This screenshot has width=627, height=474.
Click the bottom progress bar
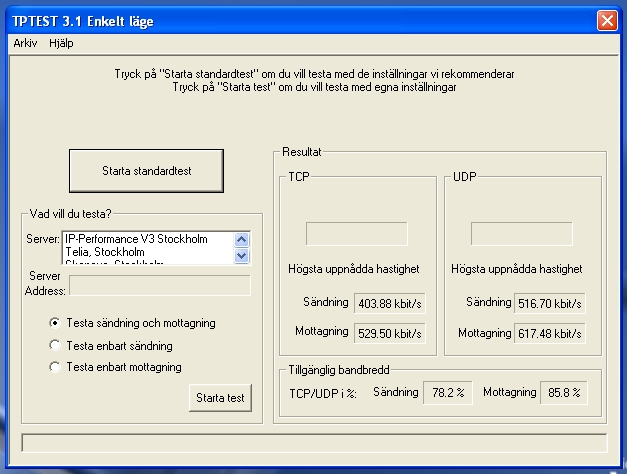(x=314, y=442)
